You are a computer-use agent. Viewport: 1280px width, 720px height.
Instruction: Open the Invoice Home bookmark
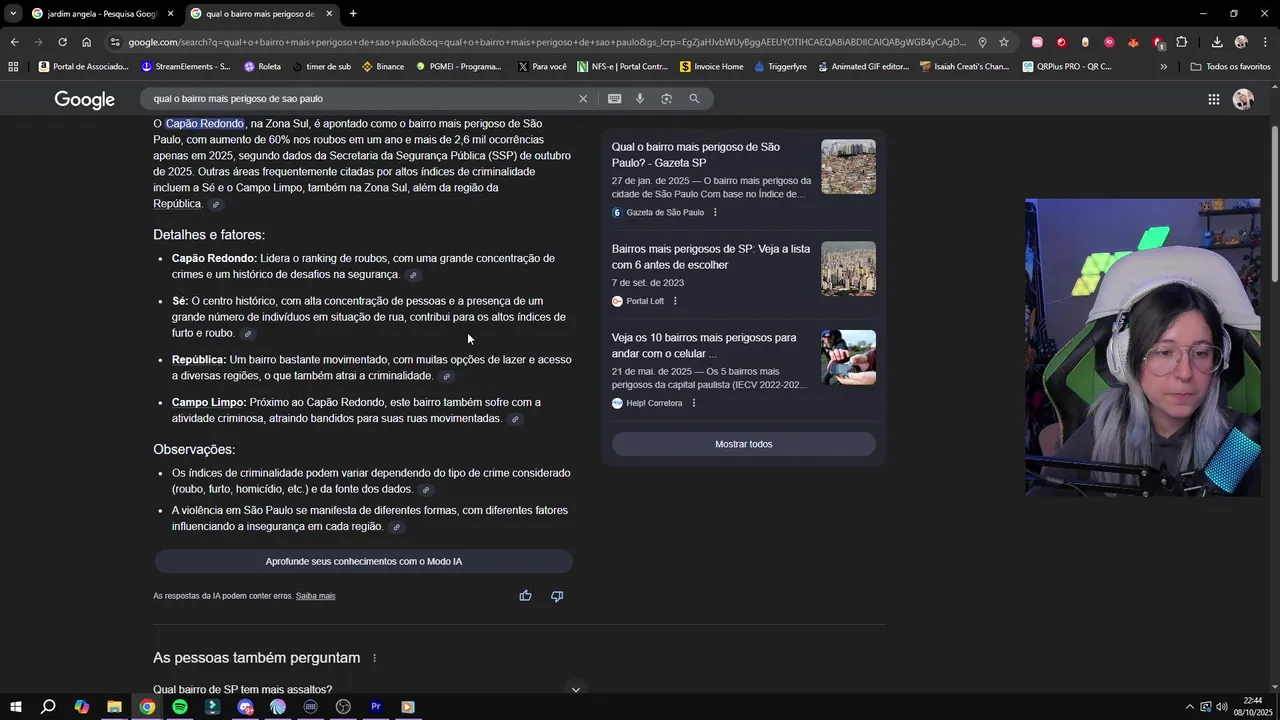point(712,67)
